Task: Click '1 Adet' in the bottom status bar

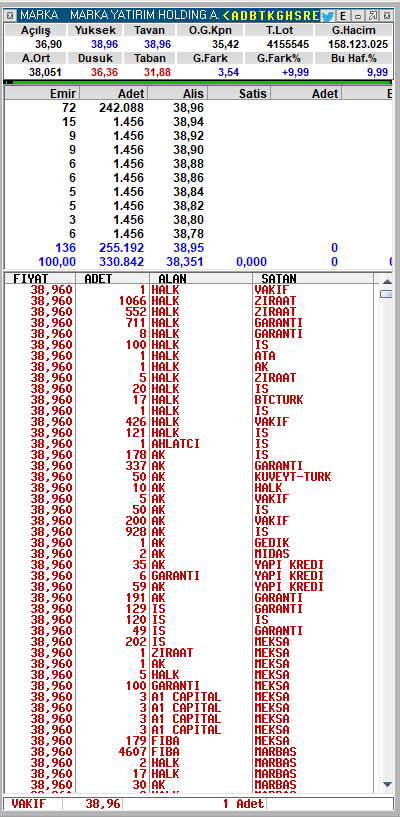Action: click(x=243, y=804)
